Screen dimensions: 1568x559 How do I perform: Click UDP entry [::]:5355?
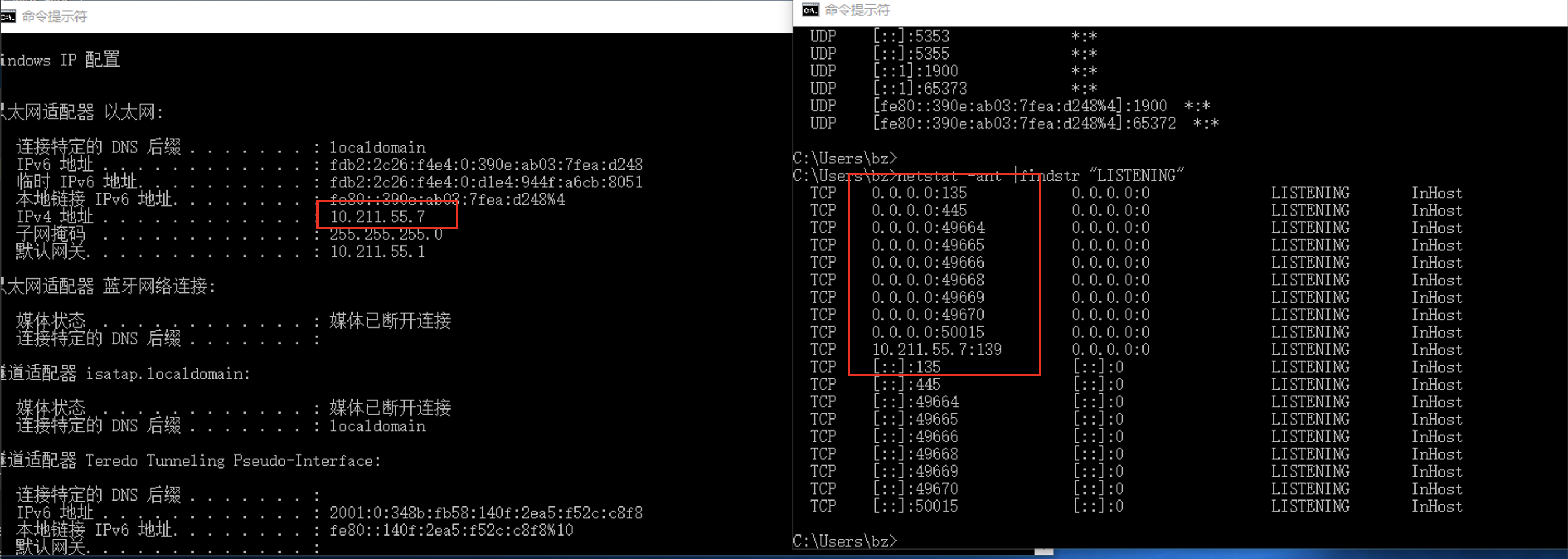coord(911,54)
